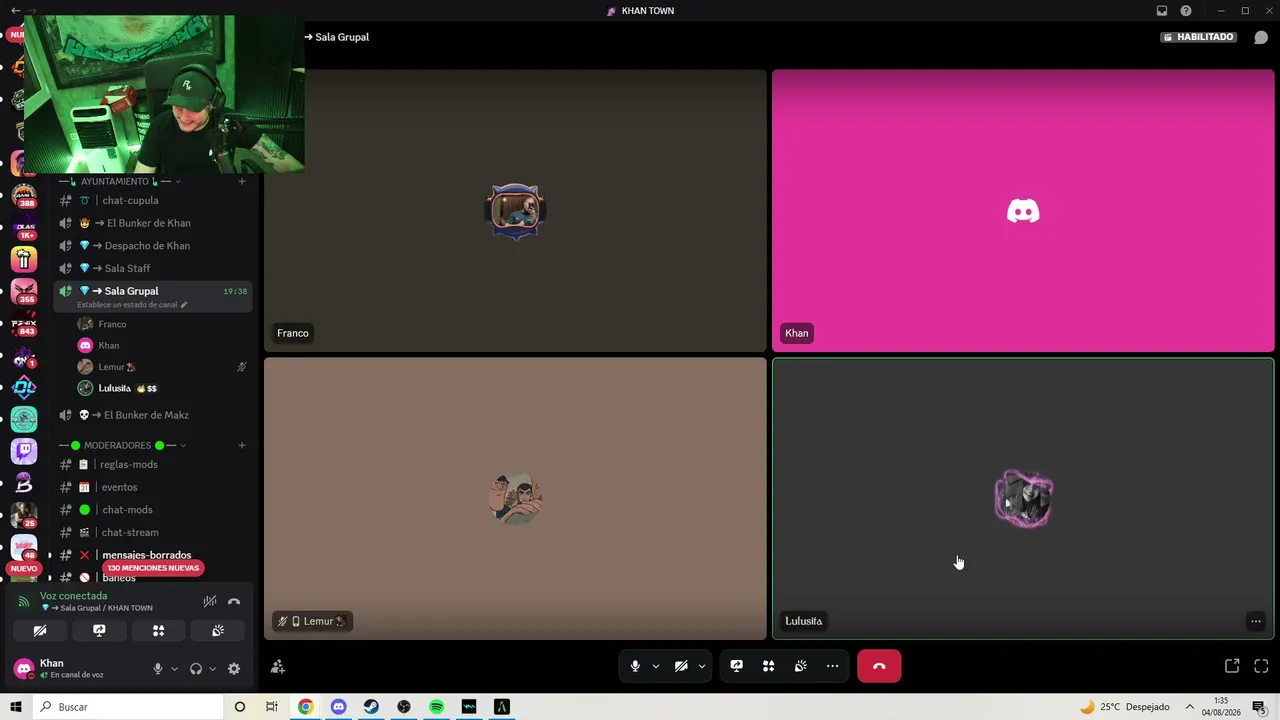Open activities button in voice connected panel
The width and height of the screenshot is (1280, 720).
tap(158, 631)
